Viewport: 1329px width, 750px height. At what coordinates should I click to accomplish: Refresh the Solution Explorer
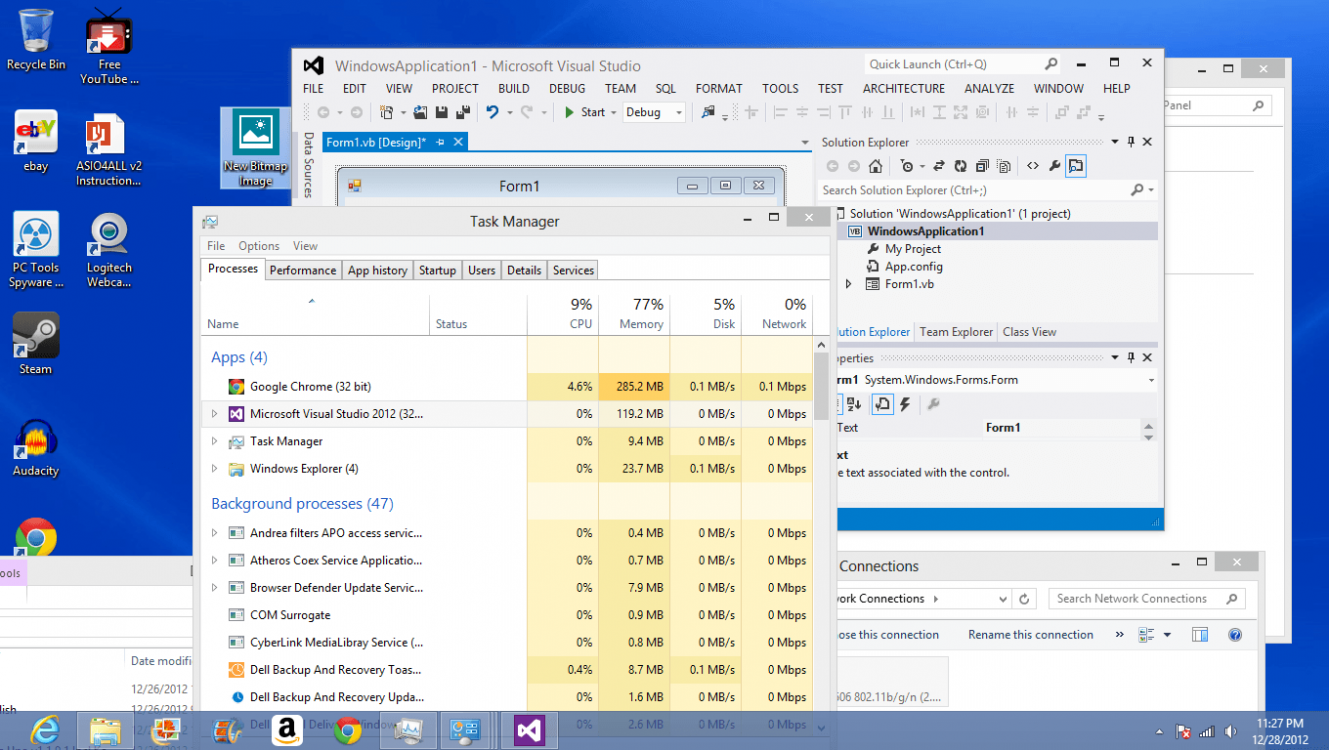coord(960,166)
